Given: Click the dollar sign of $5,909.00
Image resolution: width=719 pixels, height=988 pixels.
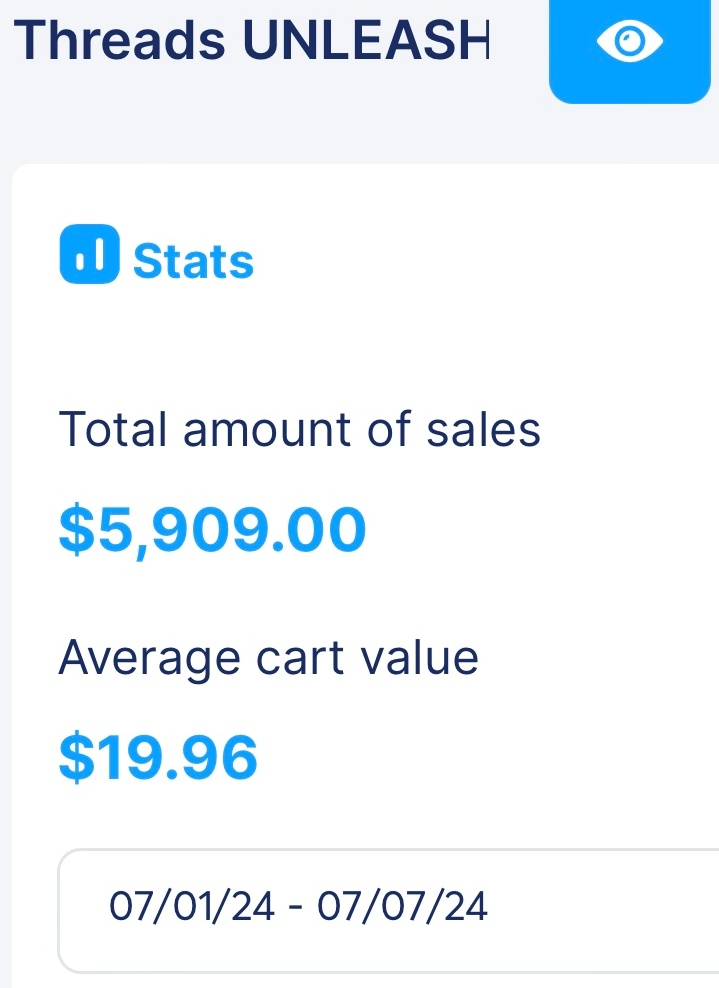Looking at the screenshot, I should point(75,530).
